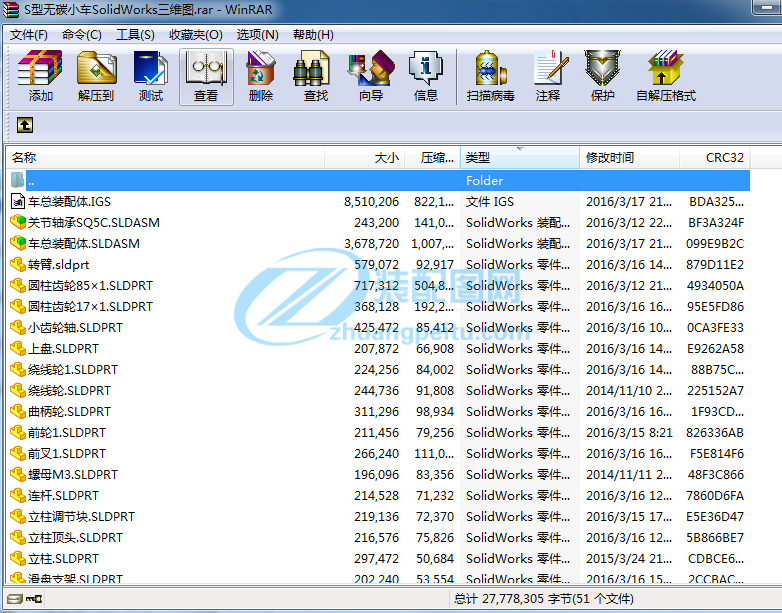The height and width of the screenshot is (613, 782).
Task: Click CRC value 879D11E2
Action: point(715,264)
